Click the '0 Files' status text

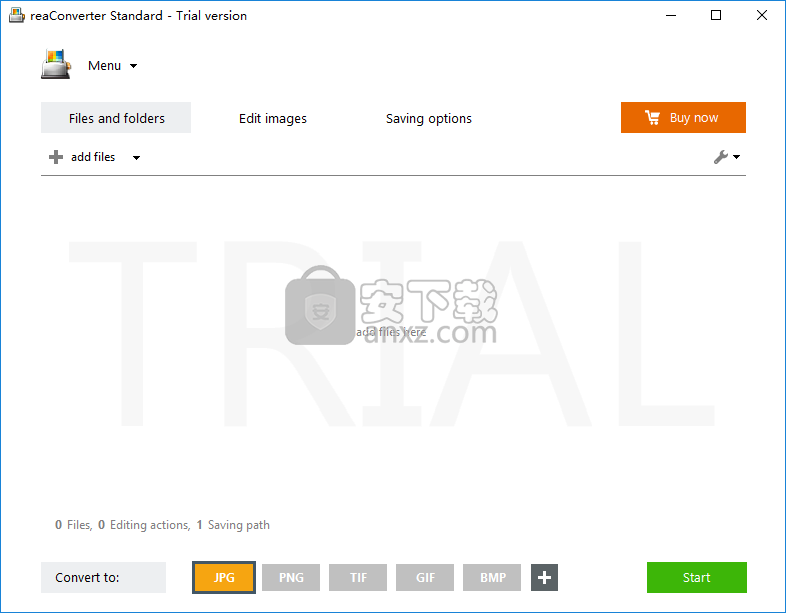pyautogui.click(x=74, y=525)
